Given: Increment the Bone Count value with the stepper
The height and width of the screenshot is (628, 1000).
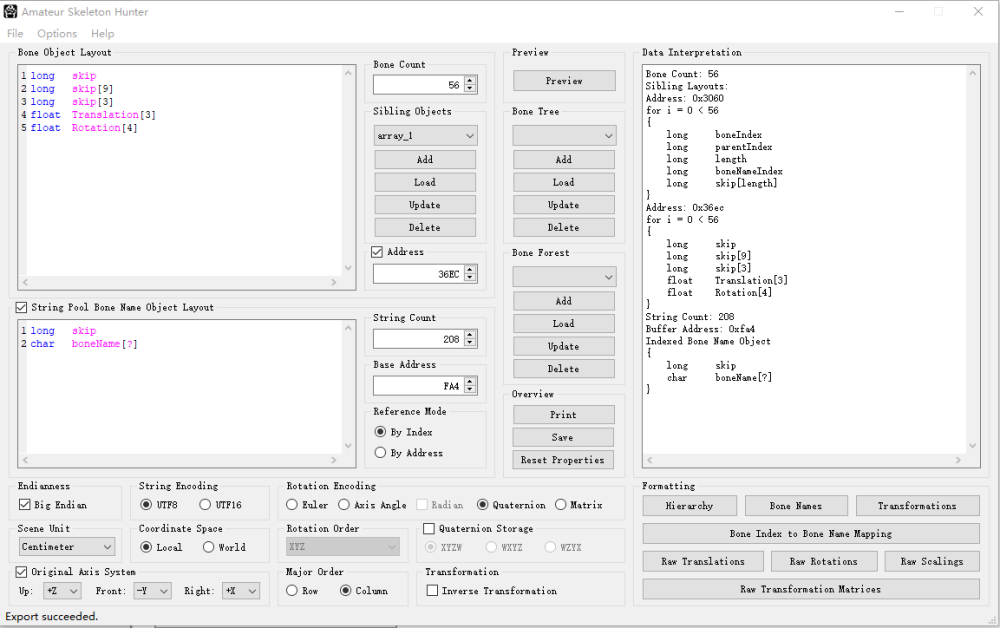Looking at the screenshot, I should (x=471, y=81).
